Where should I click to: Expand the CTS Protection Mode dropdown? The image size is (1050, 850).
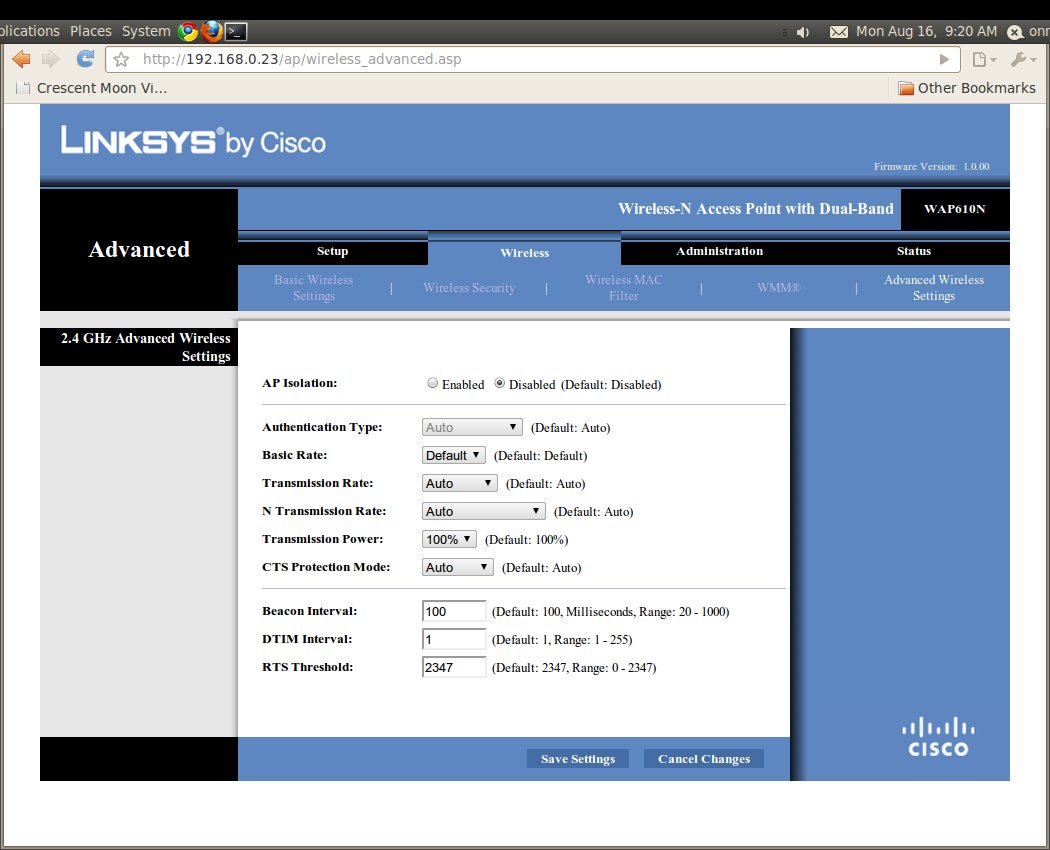tap(458, 567)
